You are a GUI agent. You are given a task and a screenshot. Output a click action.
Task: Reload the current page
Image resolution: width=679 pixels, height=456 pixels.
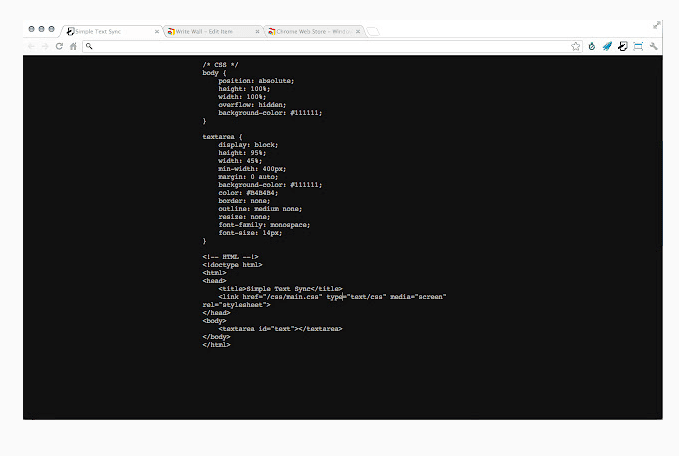click(x=59, y=46)
